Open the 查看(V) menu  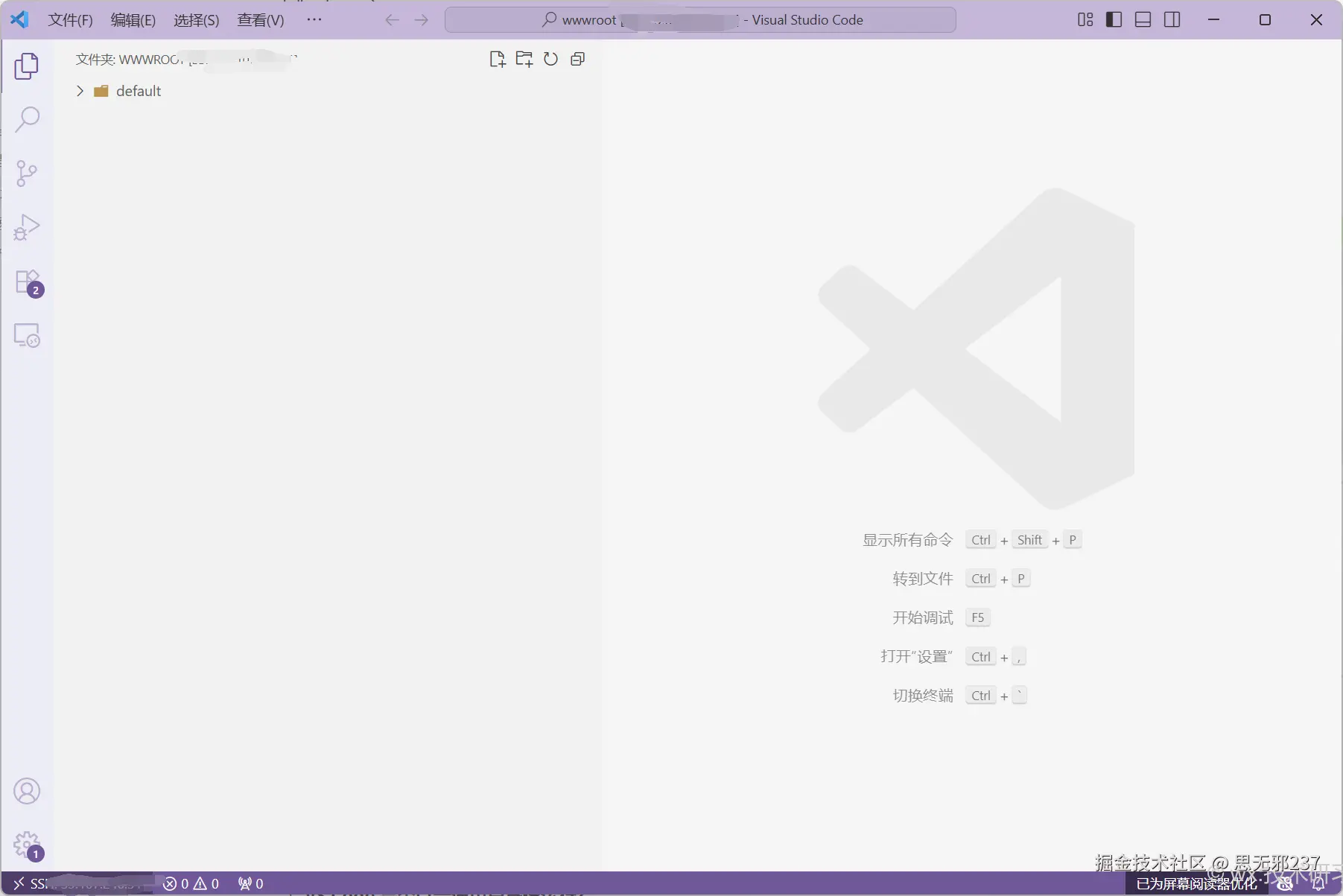tap(261, 20)
